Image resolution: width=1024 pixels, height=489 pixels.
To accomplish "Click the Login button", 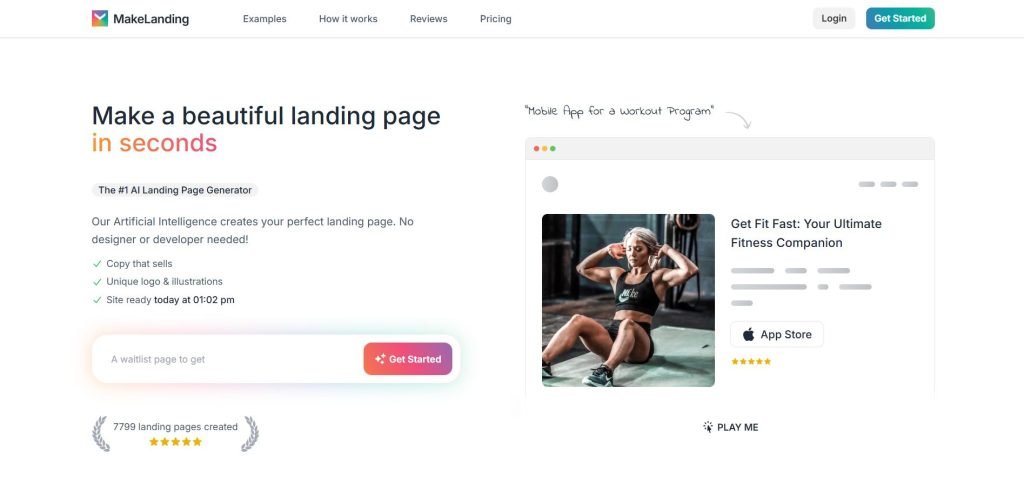I will [x=834, y=18].
